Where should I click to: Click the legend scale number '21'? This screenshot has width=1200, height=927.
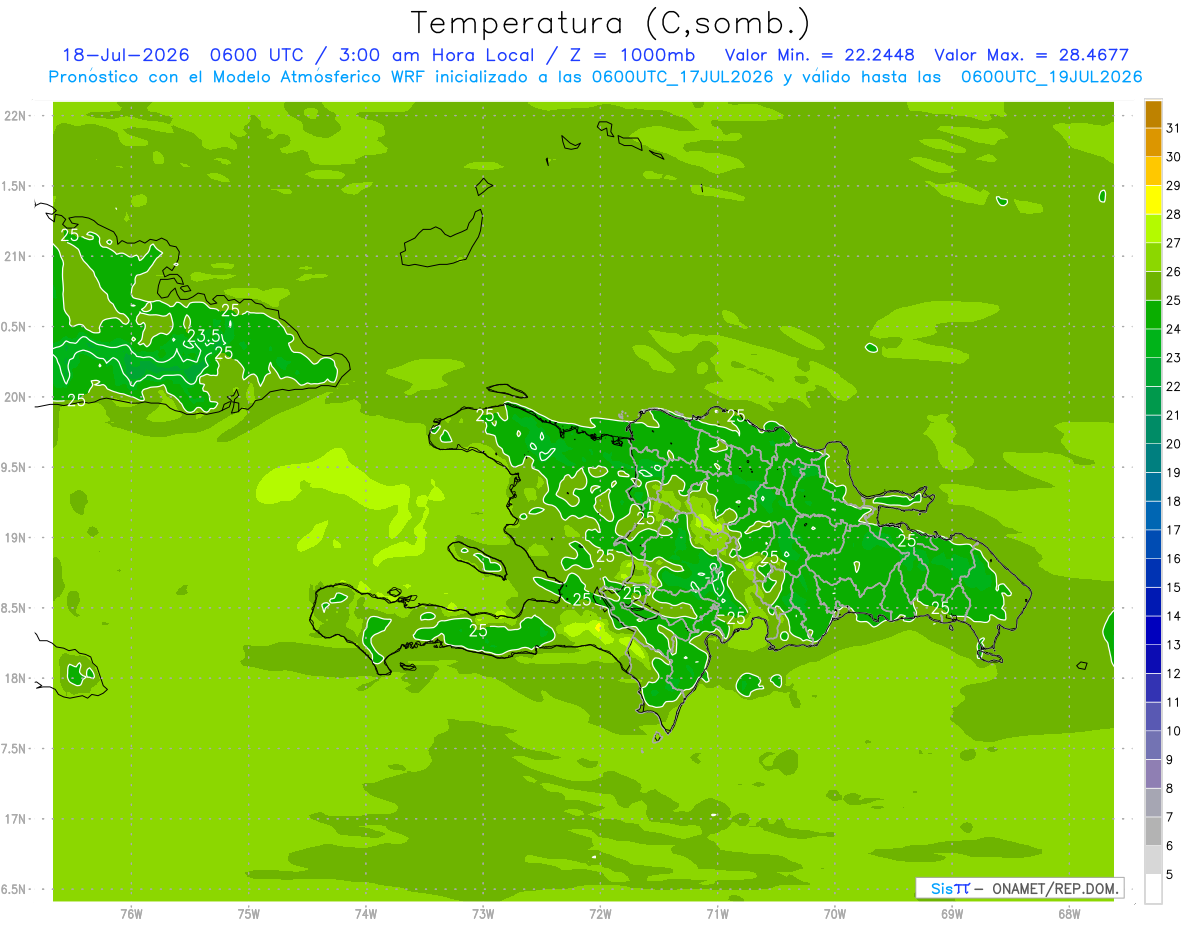(x=1173, y=415)
